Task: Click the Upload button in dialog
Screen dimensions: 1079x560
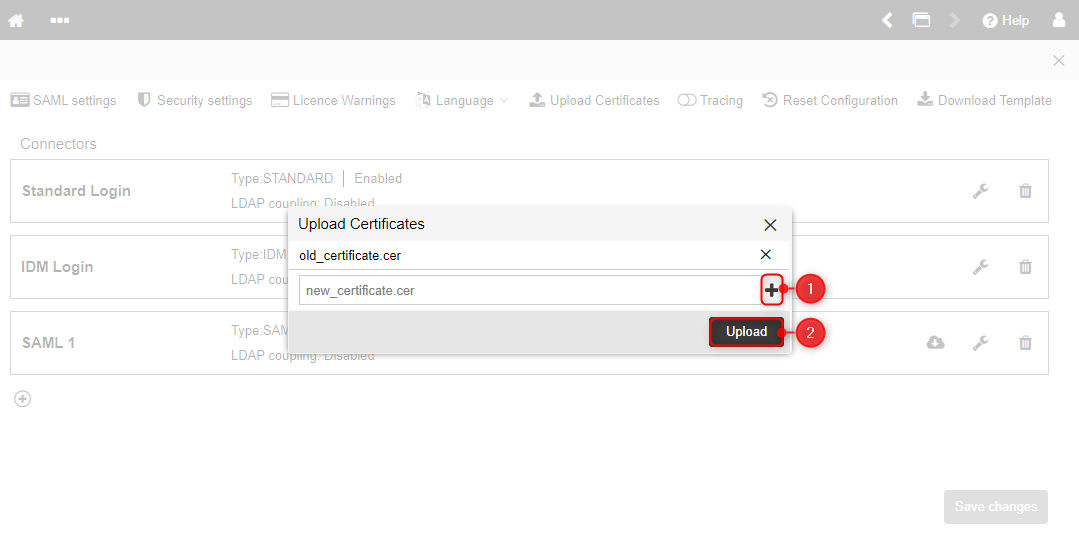Action: tap(747, 332)
